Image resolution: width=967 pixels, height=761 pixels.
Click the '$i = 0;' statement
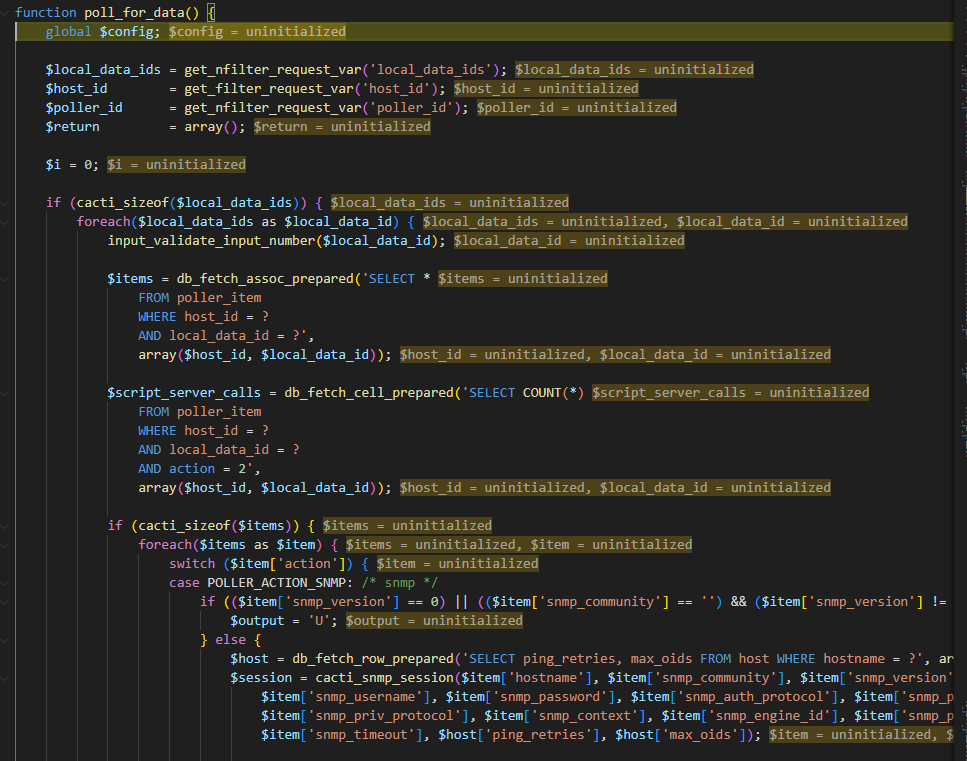72,165
